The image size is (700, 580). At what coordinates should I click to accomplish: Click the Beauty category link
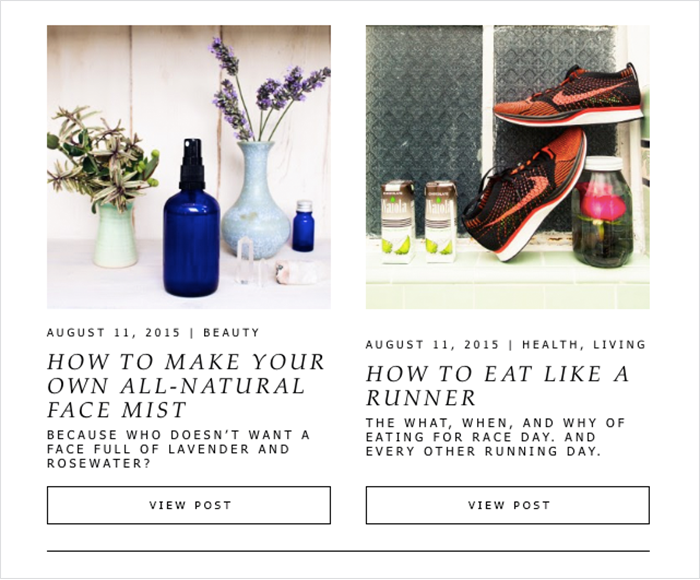(x=231, y=333)
